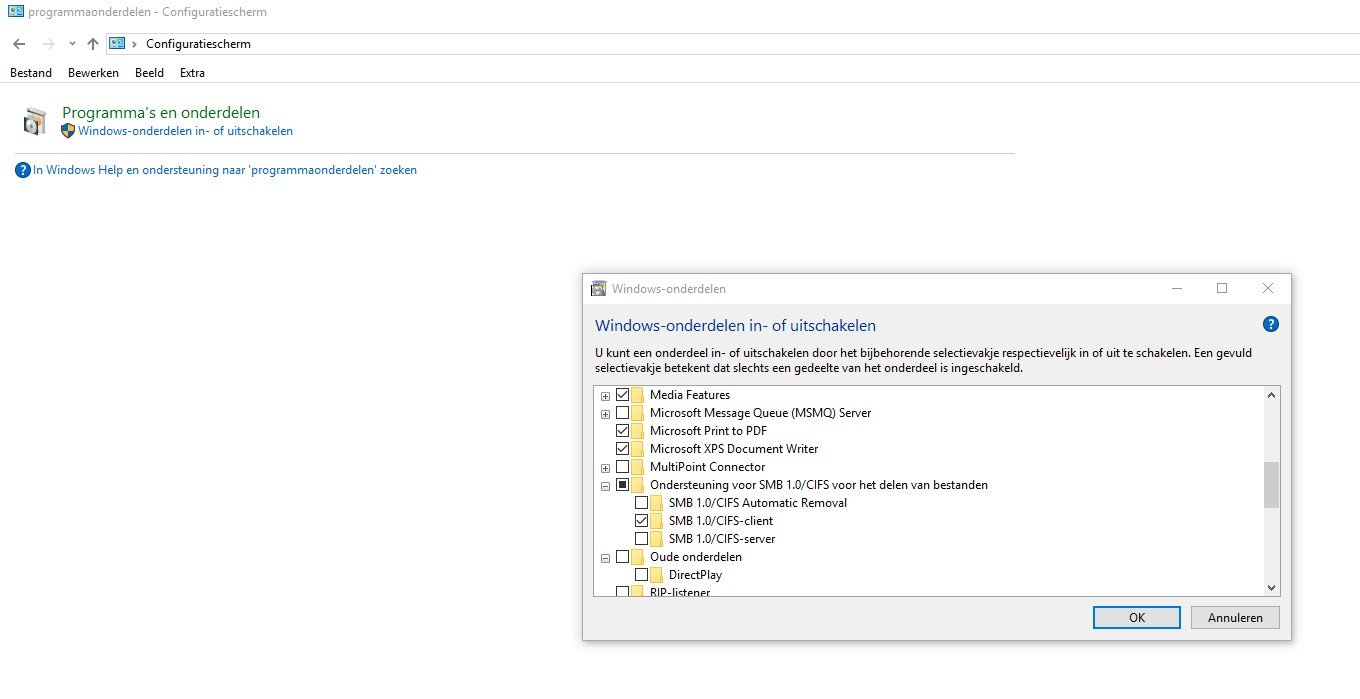Select the Microsoft XPS Document Writer row text
This screenshot has height=699, width=1360.
734,449
